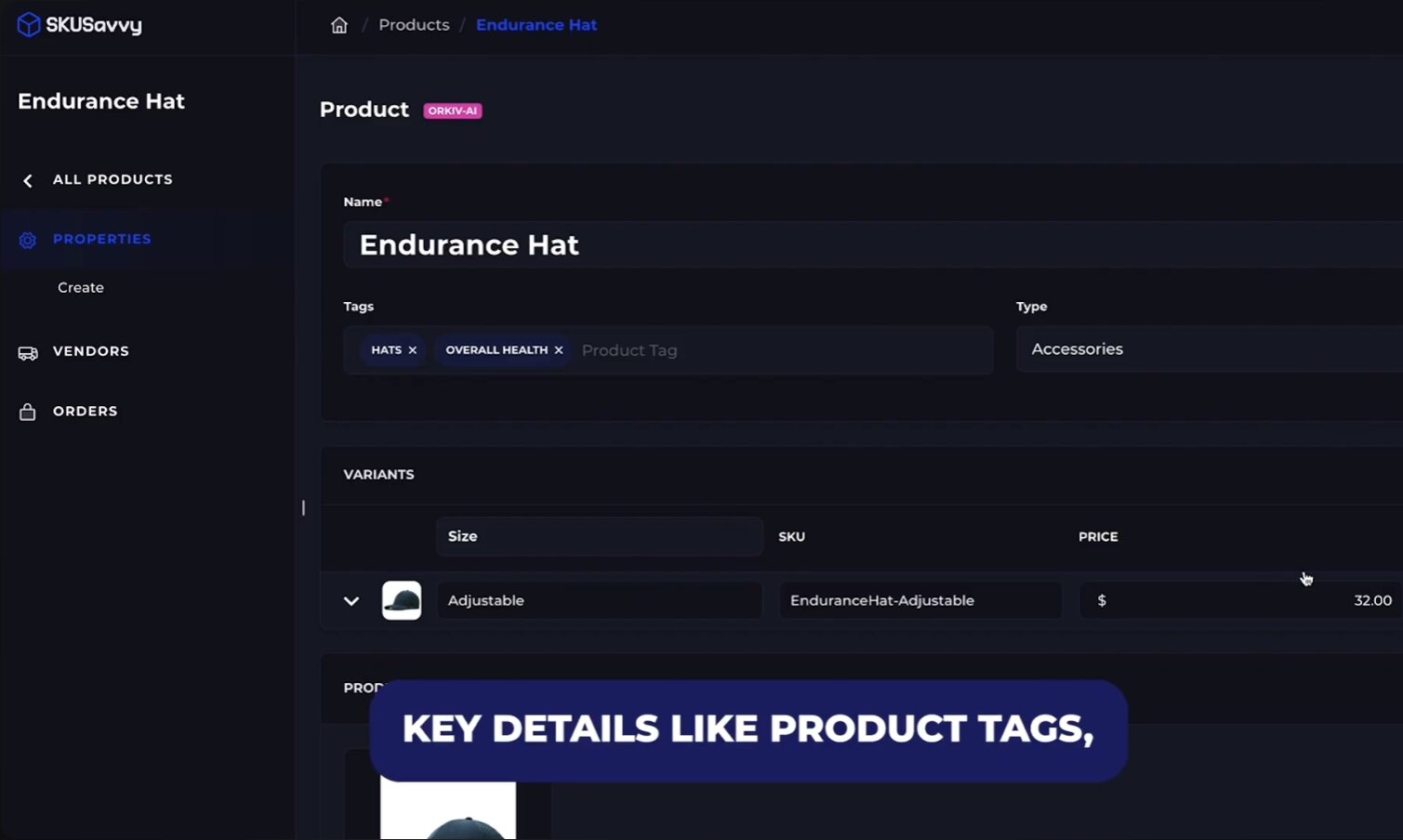Image resolution: width=1403 pixels, height=840 pixels.
Task: Click the Properties gear icon
Action: [x=28, y=240]
